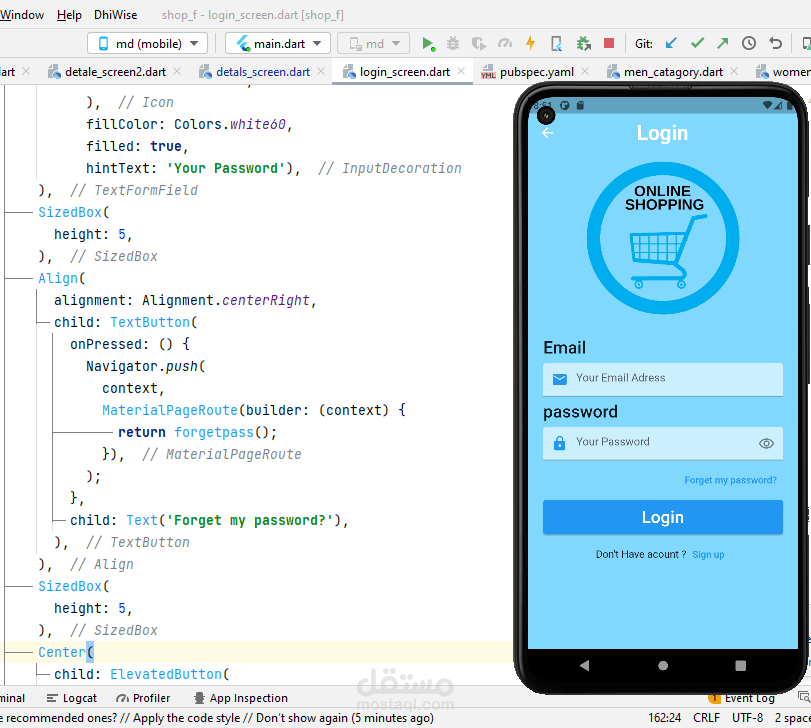
Task: Click the 2 spaces indent indicator
Action: (x=792, y=718)
